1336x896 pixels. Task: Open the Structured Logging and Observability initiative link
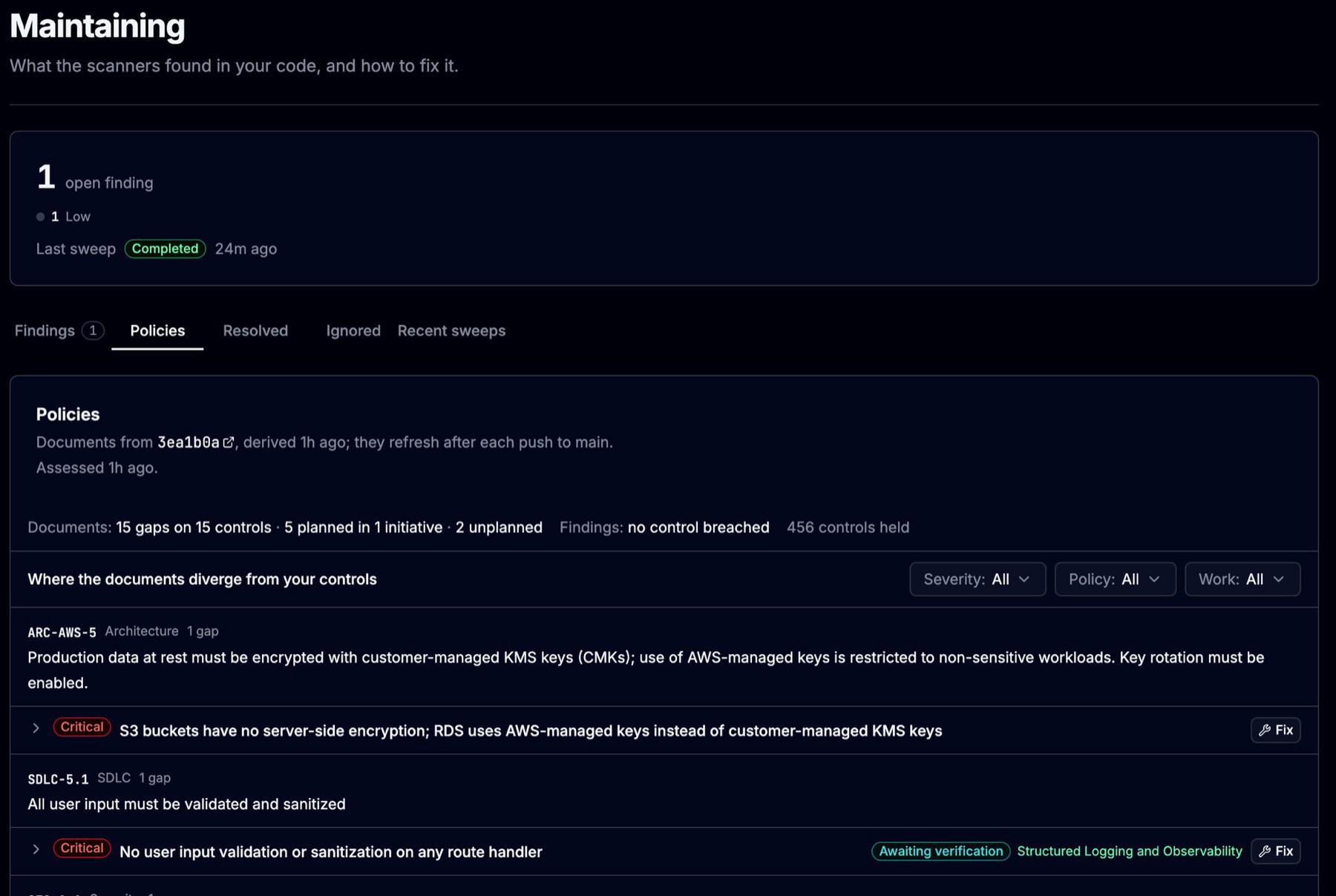1129,851
